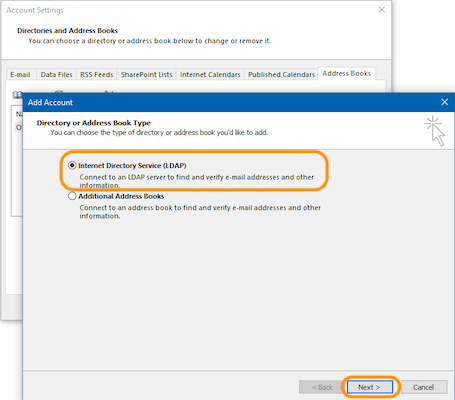Open the Published Calendars tab

[281, 74]
